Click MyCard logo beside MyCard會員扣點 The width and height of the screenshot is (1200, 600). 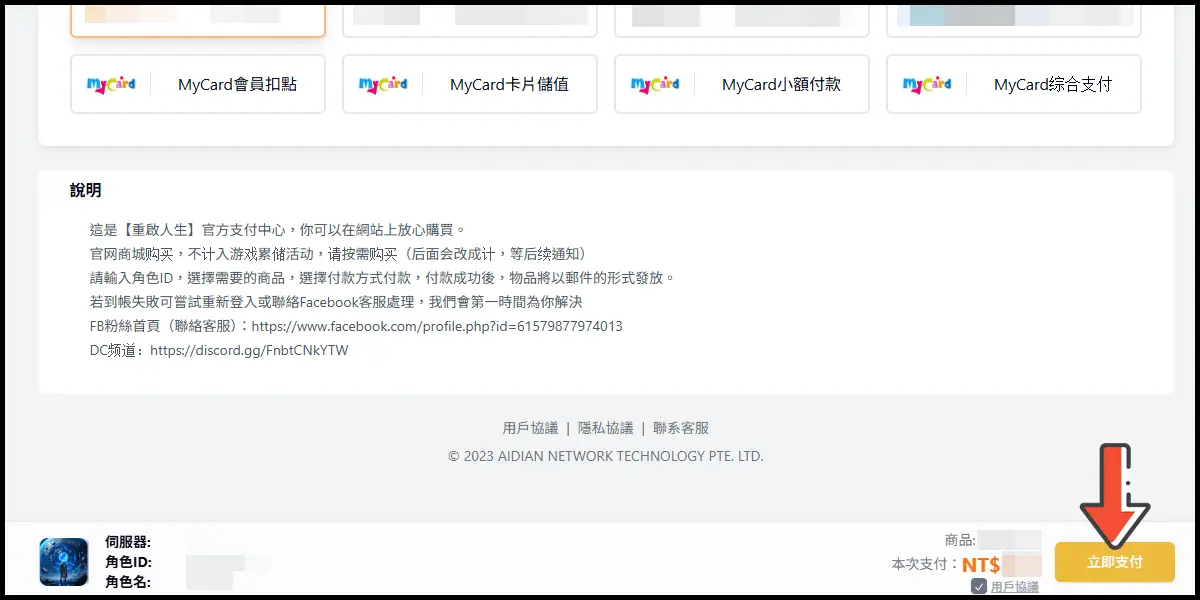(x=111, y=85)
